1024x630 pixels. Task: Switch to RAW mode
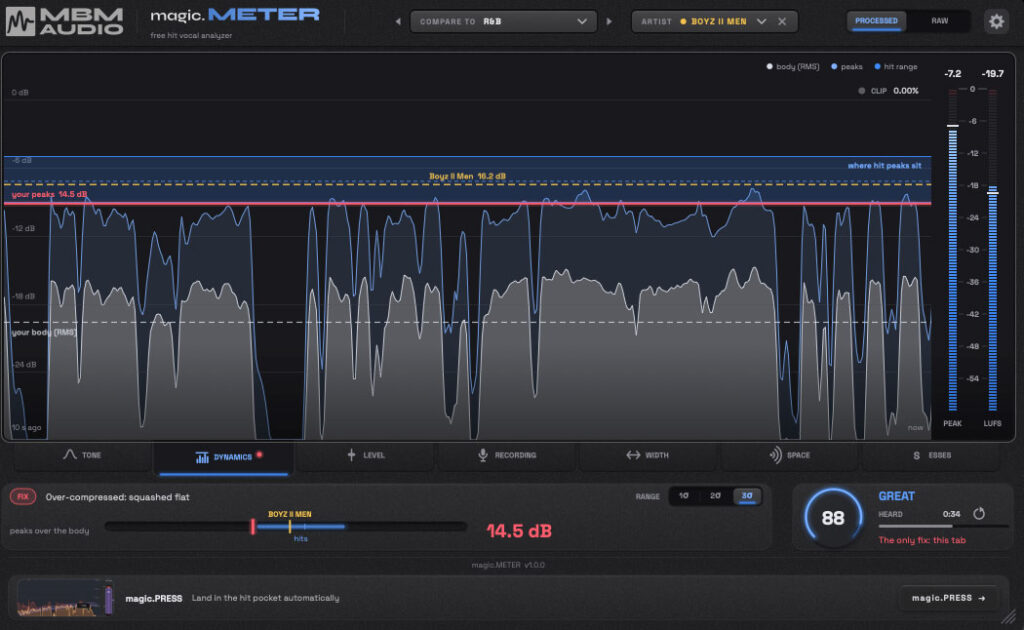[939, 21]
